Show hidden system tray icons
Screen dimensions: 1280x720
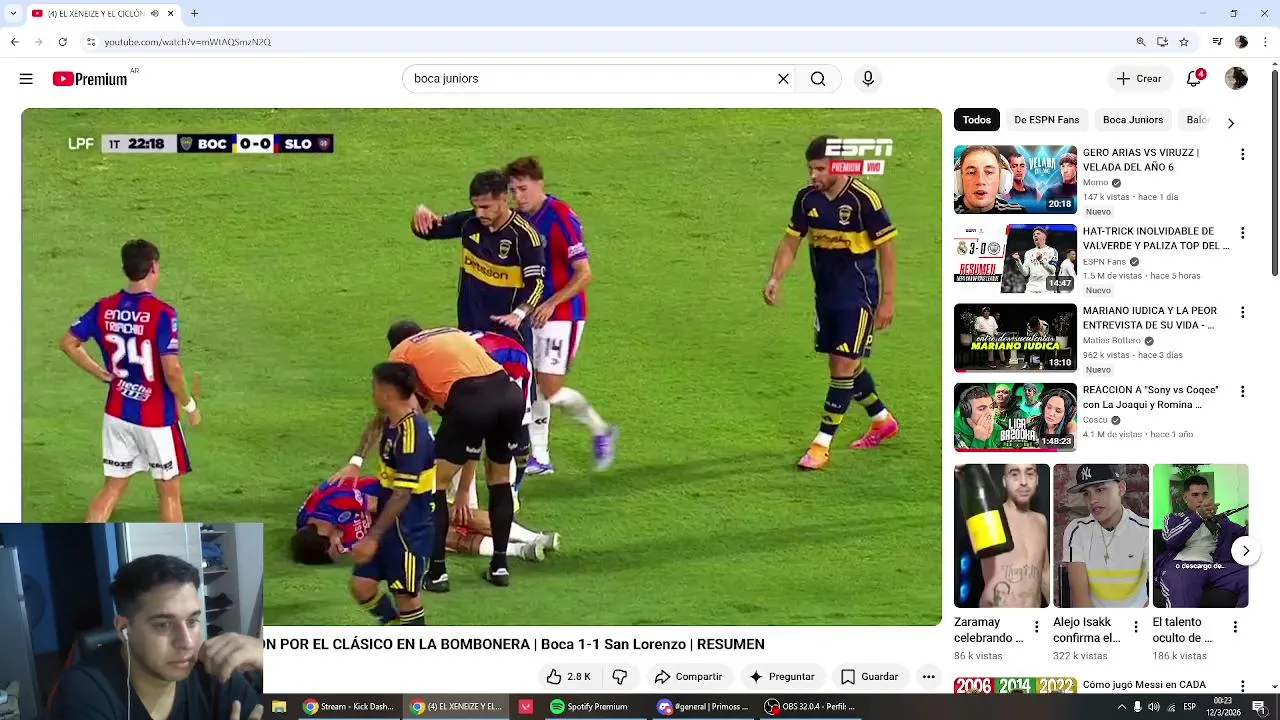click(x=1122, y=707)
